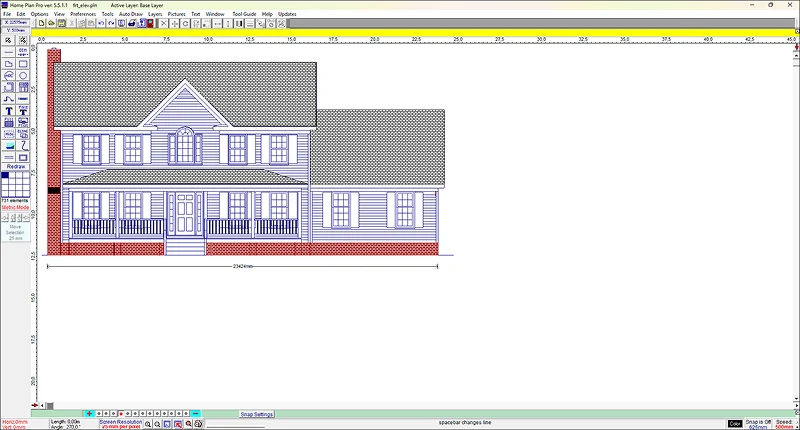Click the Print icon in toolbar
Screen dimensions: 800x430
click(132, 23)
